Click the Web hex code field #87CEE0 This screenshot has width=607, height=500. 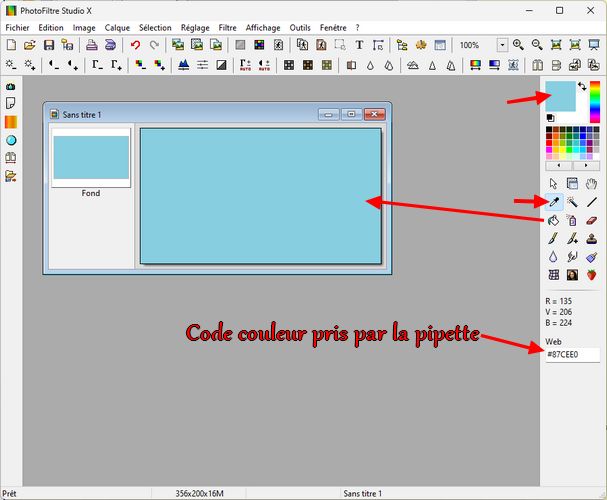(x=573, y=354)
